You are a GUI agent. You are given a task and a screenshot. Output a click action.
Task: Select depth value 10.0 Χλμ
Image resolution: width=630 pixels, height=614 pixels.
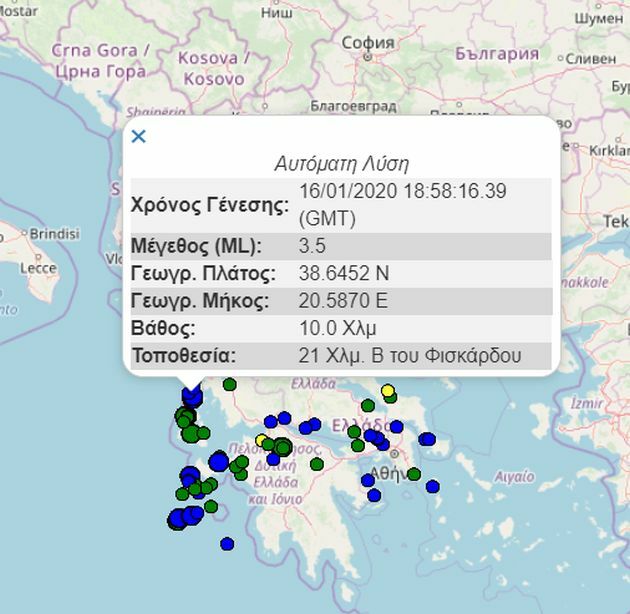pos(338,328)
